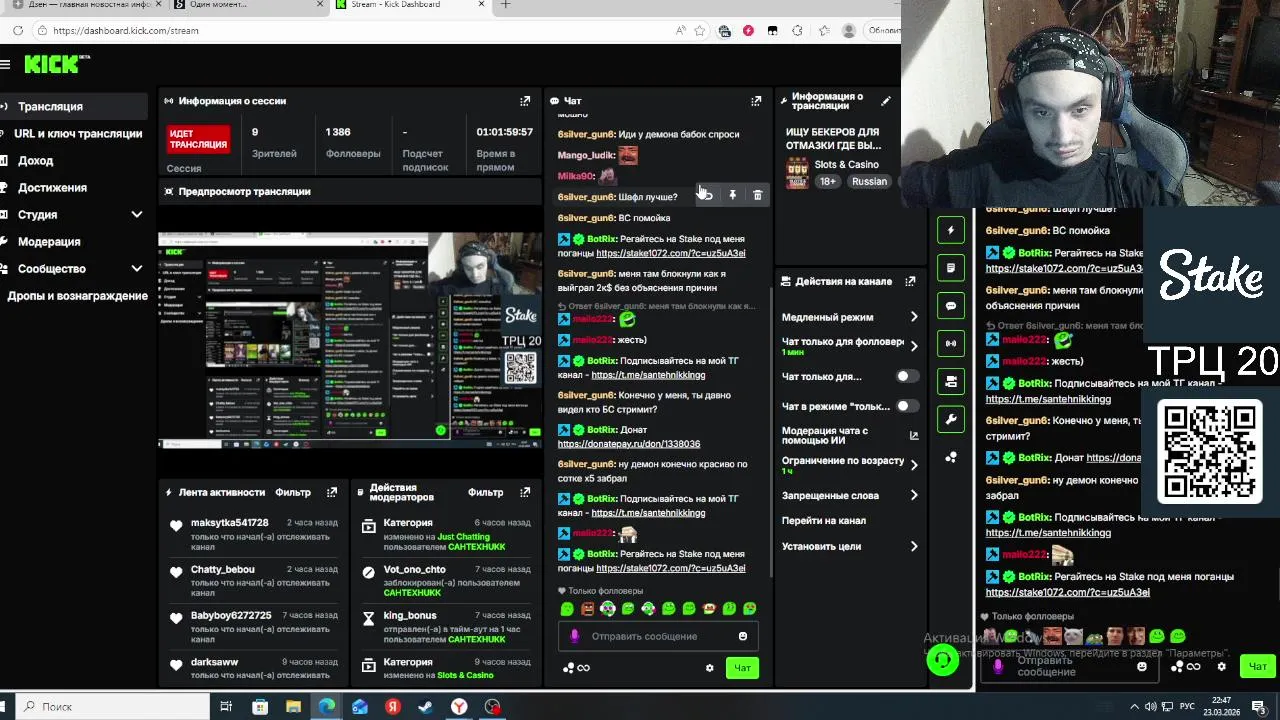Click the stream preview thumbnail
Viewport: 1280px width, 720px height.
pos(350,341)
